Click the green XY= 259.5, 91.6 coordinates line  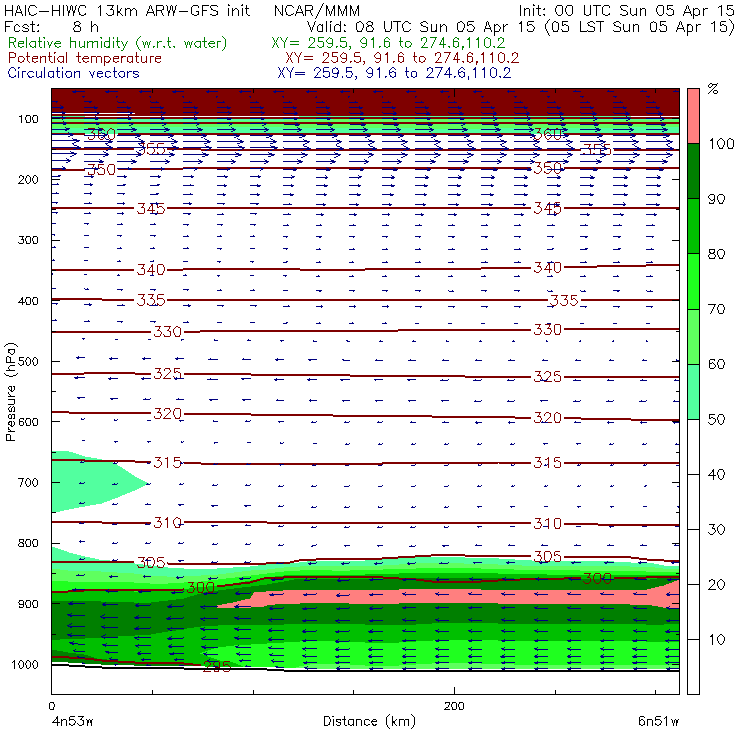point(388,43)
